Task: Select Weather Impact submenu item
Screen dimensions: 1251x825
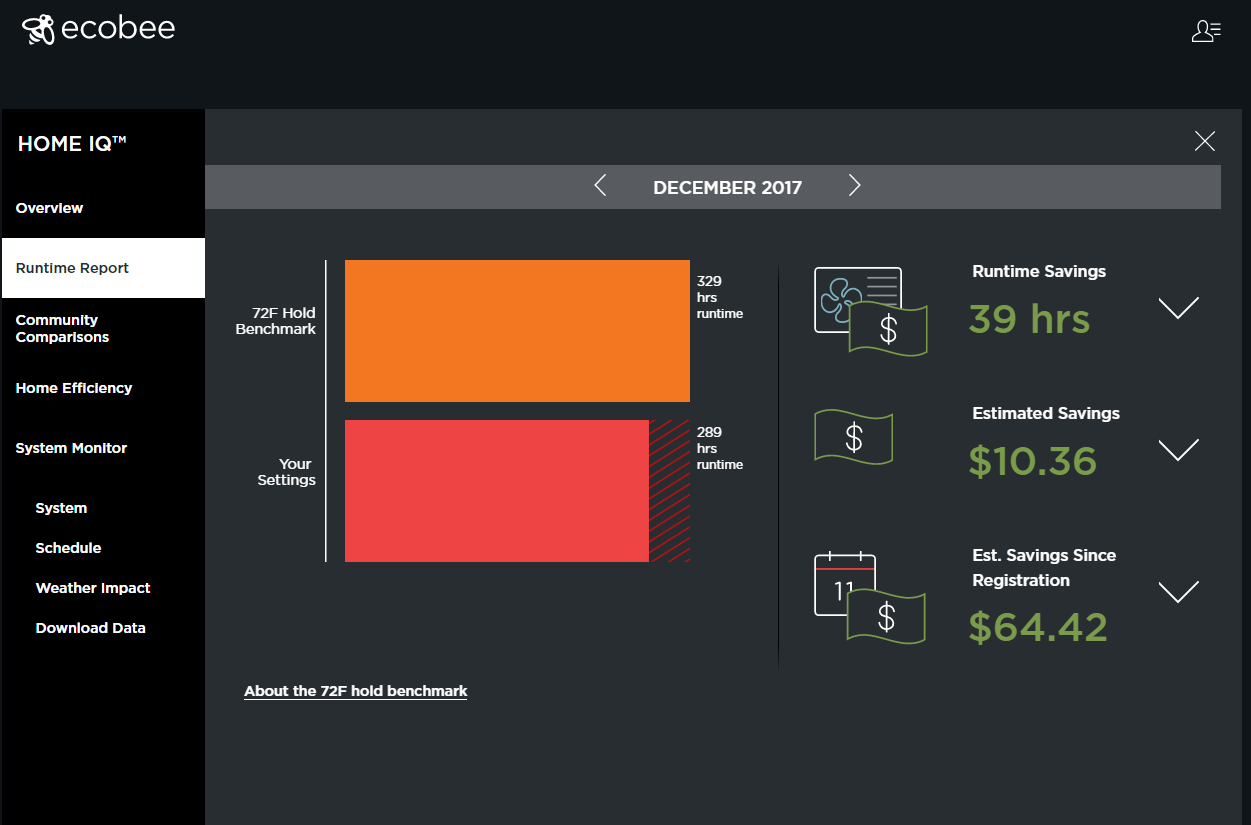Action: [x=93, y=588]
